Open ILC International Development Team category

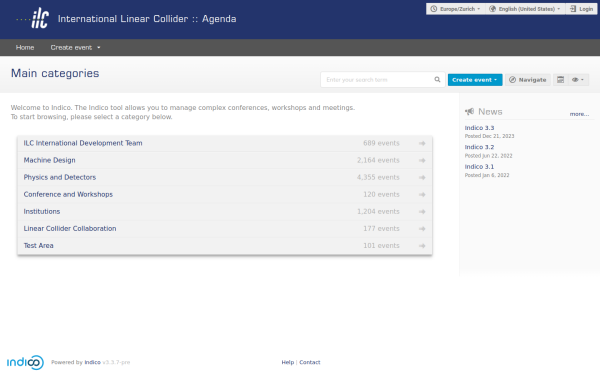[x=83, y=143]
